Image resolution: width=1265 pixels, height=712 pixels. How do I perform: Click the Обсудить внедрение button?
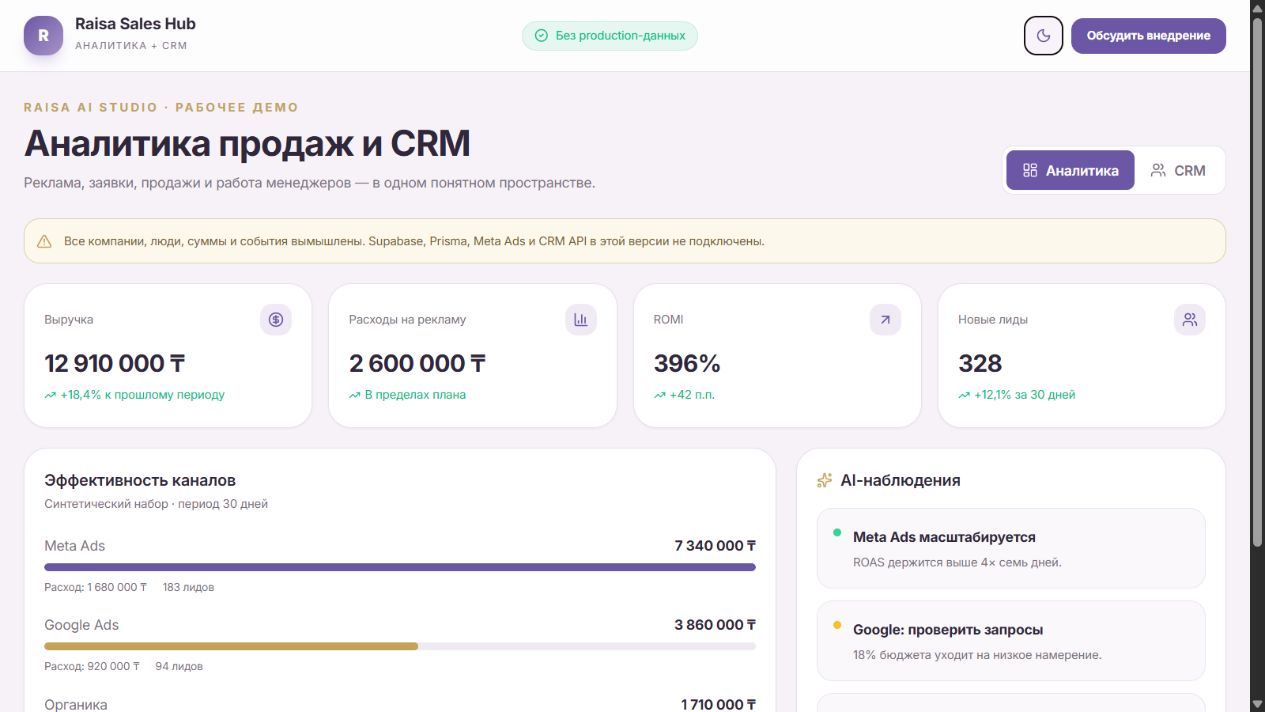1148,36
